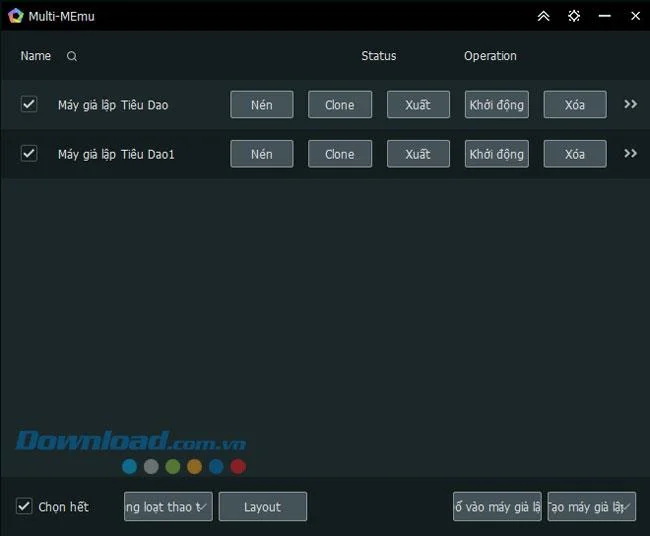Minimize the Multi-MEmu window
This screenshot has width=650, height=536.
[x=604, y=16]
